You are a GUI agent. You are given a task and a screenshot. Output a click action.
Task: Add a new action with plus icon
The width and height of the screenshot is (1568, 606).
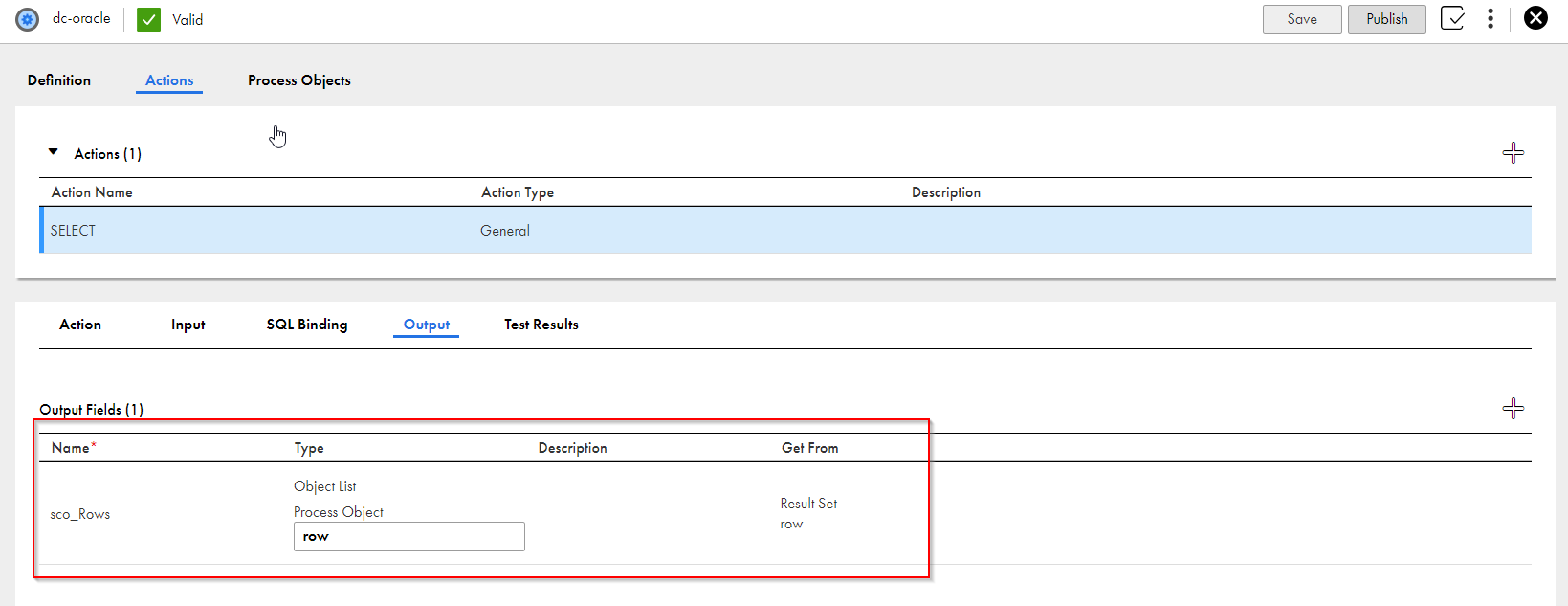[x=1513, y=153]
